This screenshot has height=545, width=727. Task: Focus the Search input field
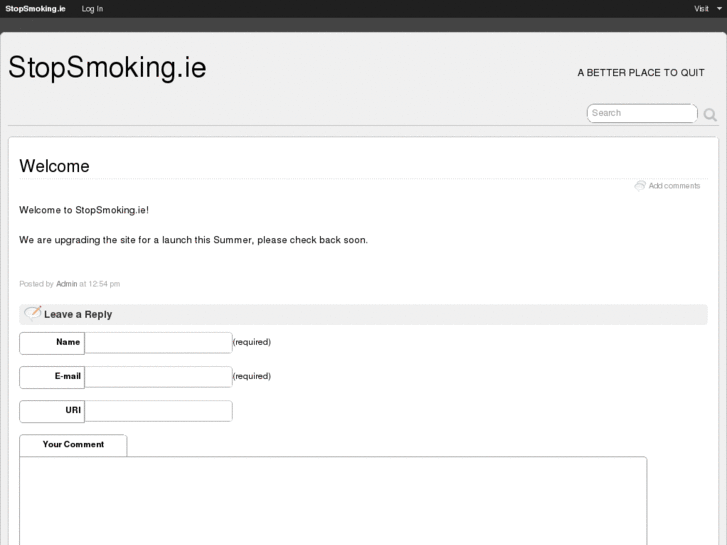641,113
